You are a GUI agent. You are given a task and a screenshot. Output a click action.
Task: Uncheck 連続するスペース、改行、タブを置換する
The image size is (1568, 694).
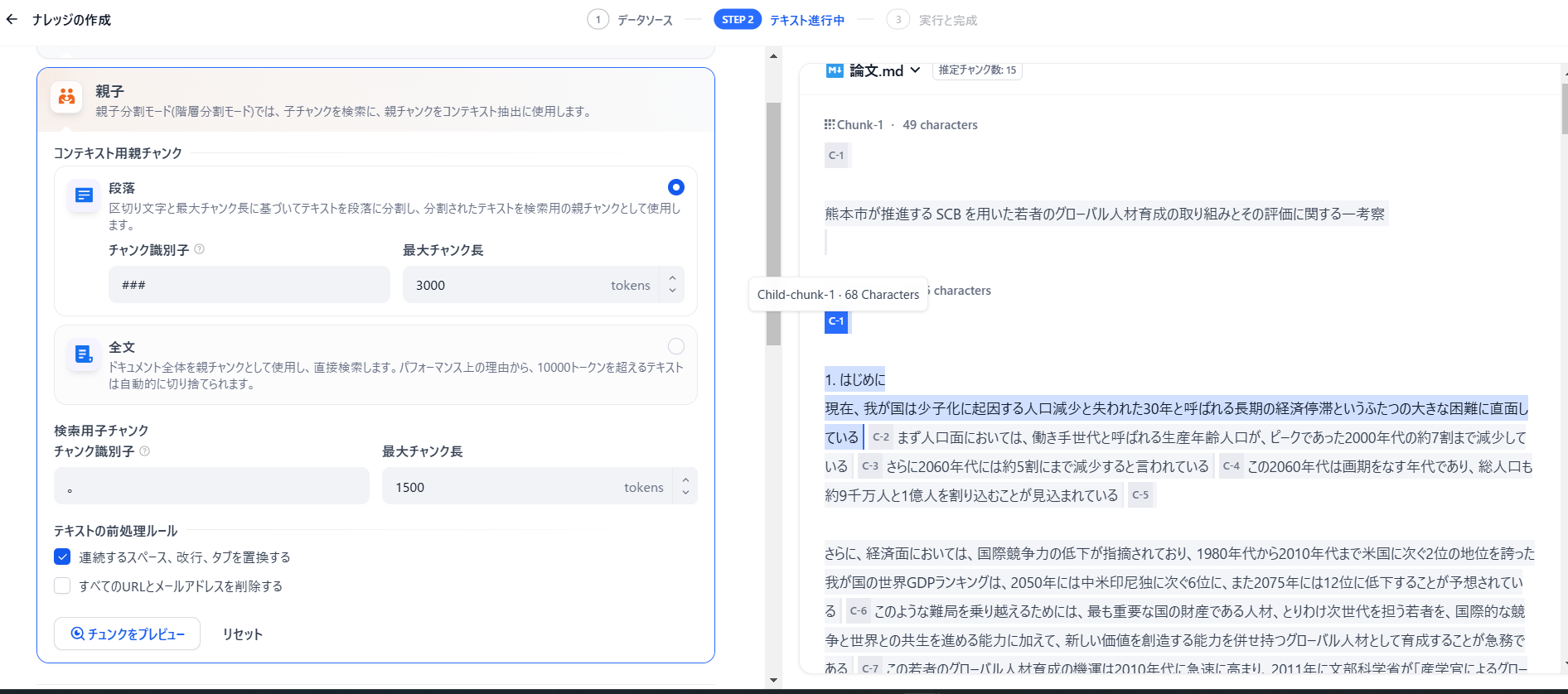click(x=62, y=557)
